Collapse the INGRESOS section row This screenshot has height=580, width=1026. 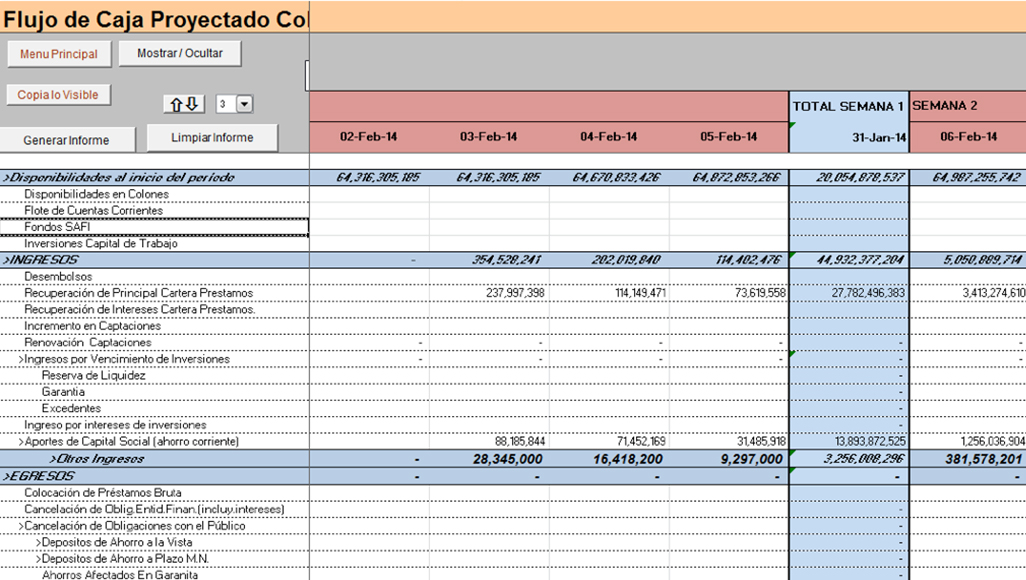[154, 260]
